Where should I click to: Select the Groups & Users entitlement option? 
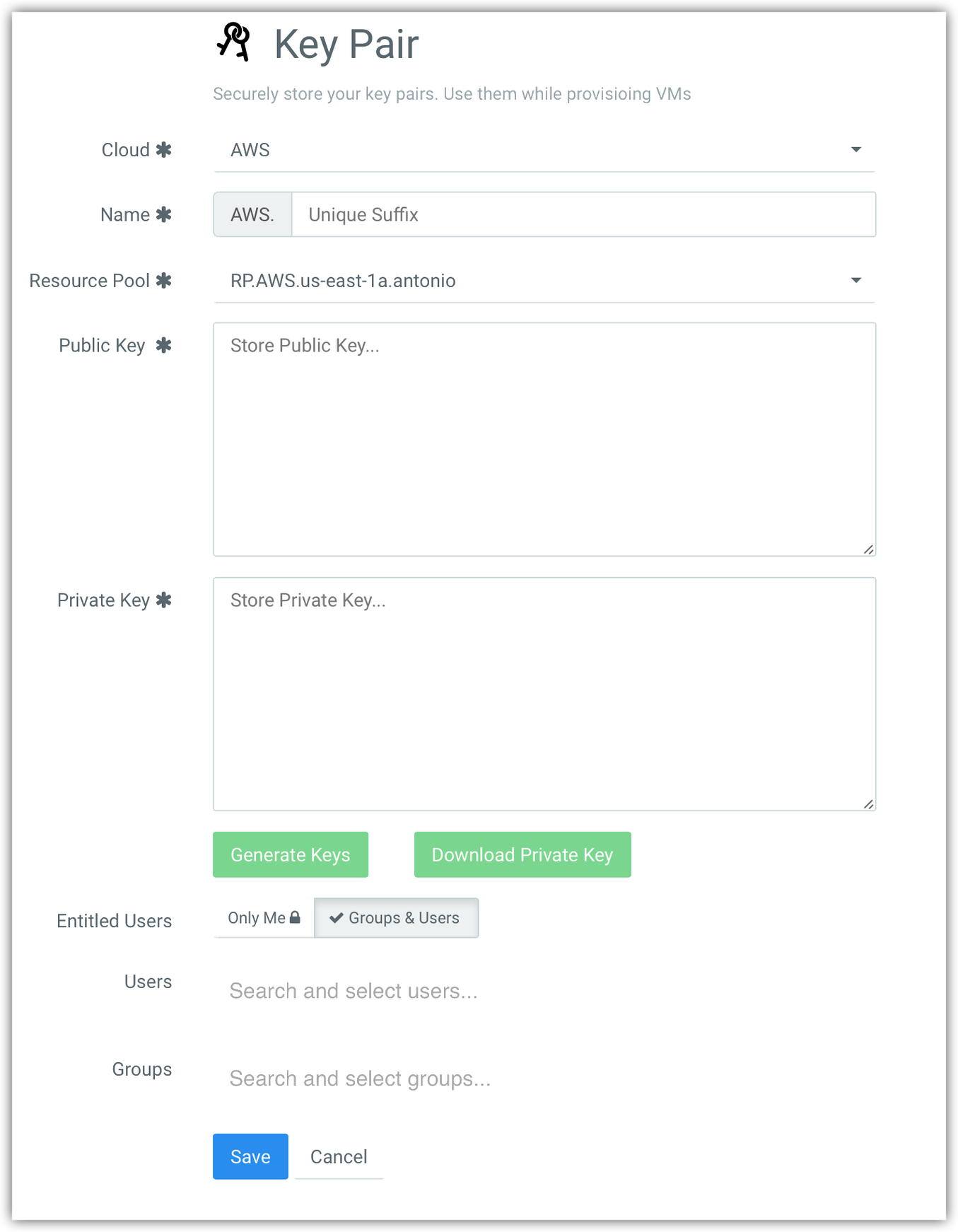click(x=397, y=918)
